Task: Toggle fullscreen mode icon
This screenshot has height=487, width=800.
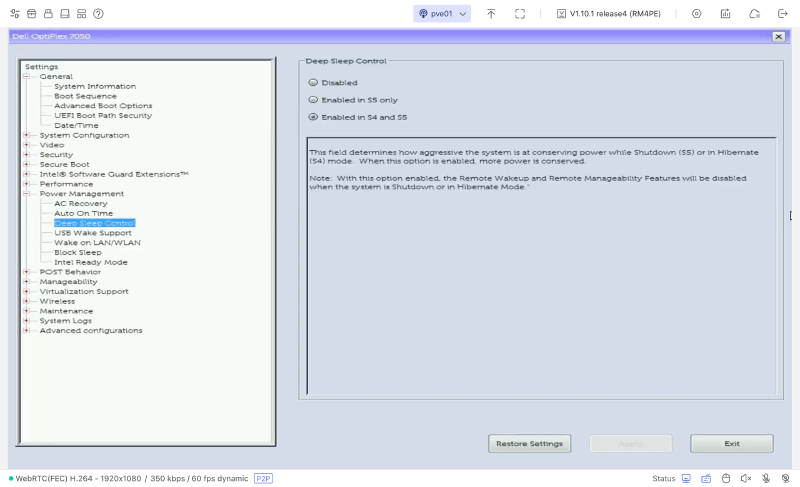Action: [x=520, y=14]
